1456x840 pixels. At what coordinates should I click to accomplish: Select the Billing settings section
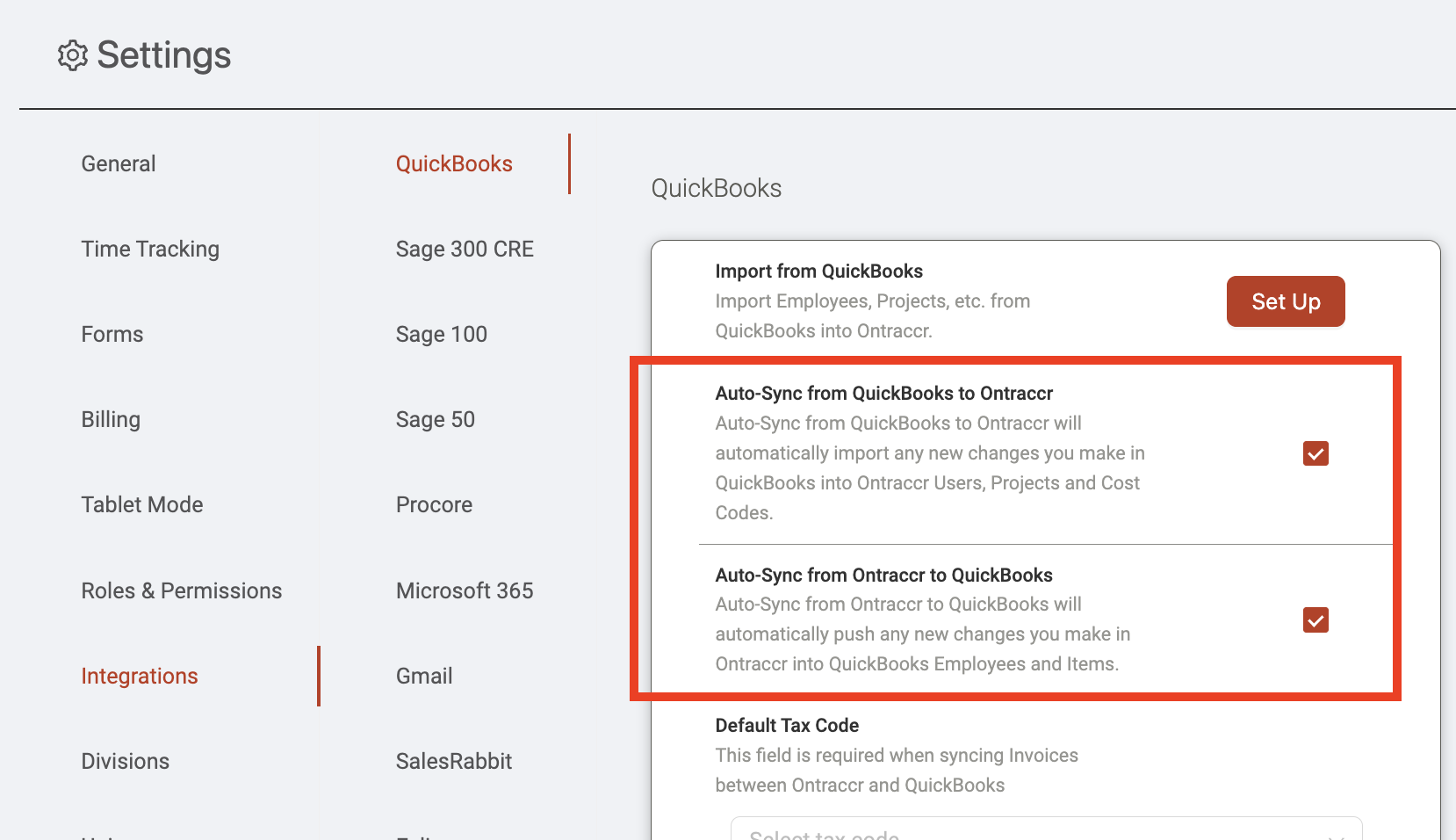tap(111, 419)
